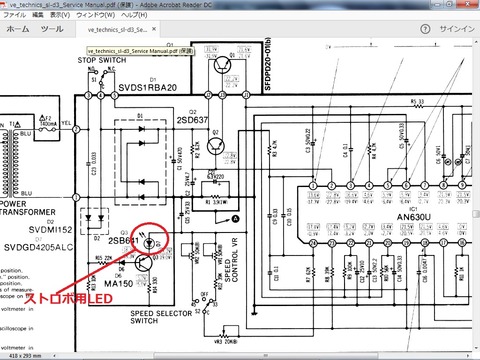Screen dimensions: 480x360
Task: Open the ウィンドウ(W) menu
Action: pos(95,15)
